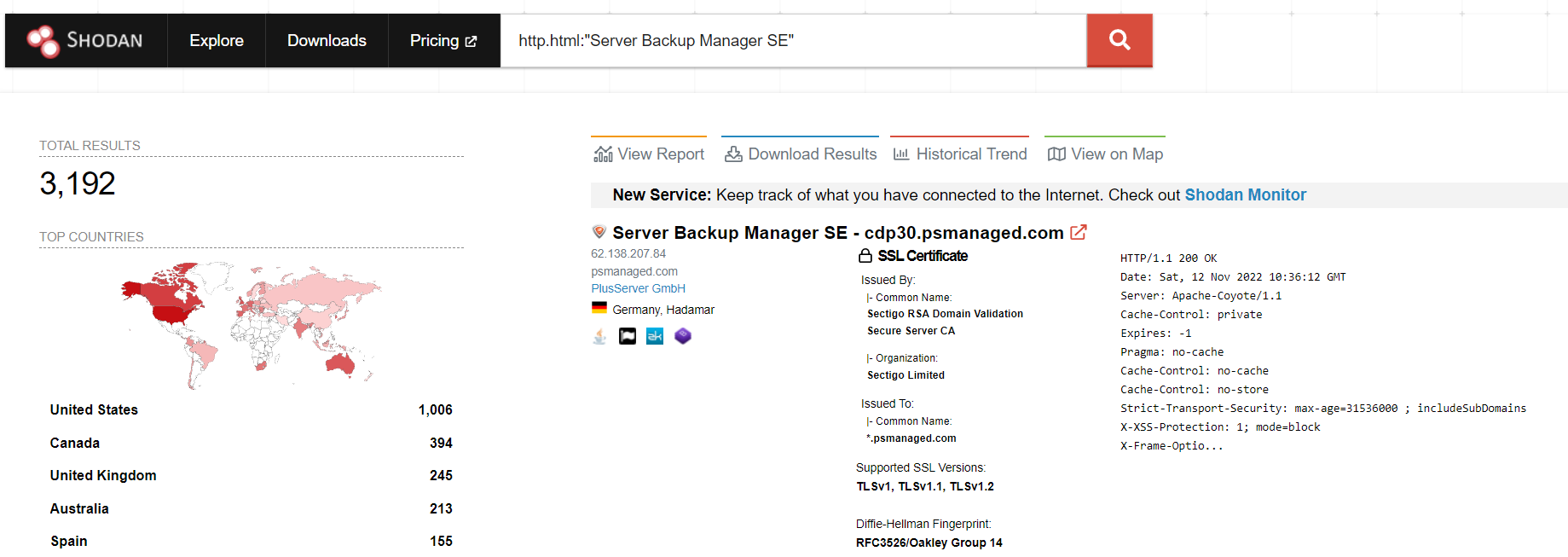
Task: Click the View on Map icon
Action: tap(1056, 154)
